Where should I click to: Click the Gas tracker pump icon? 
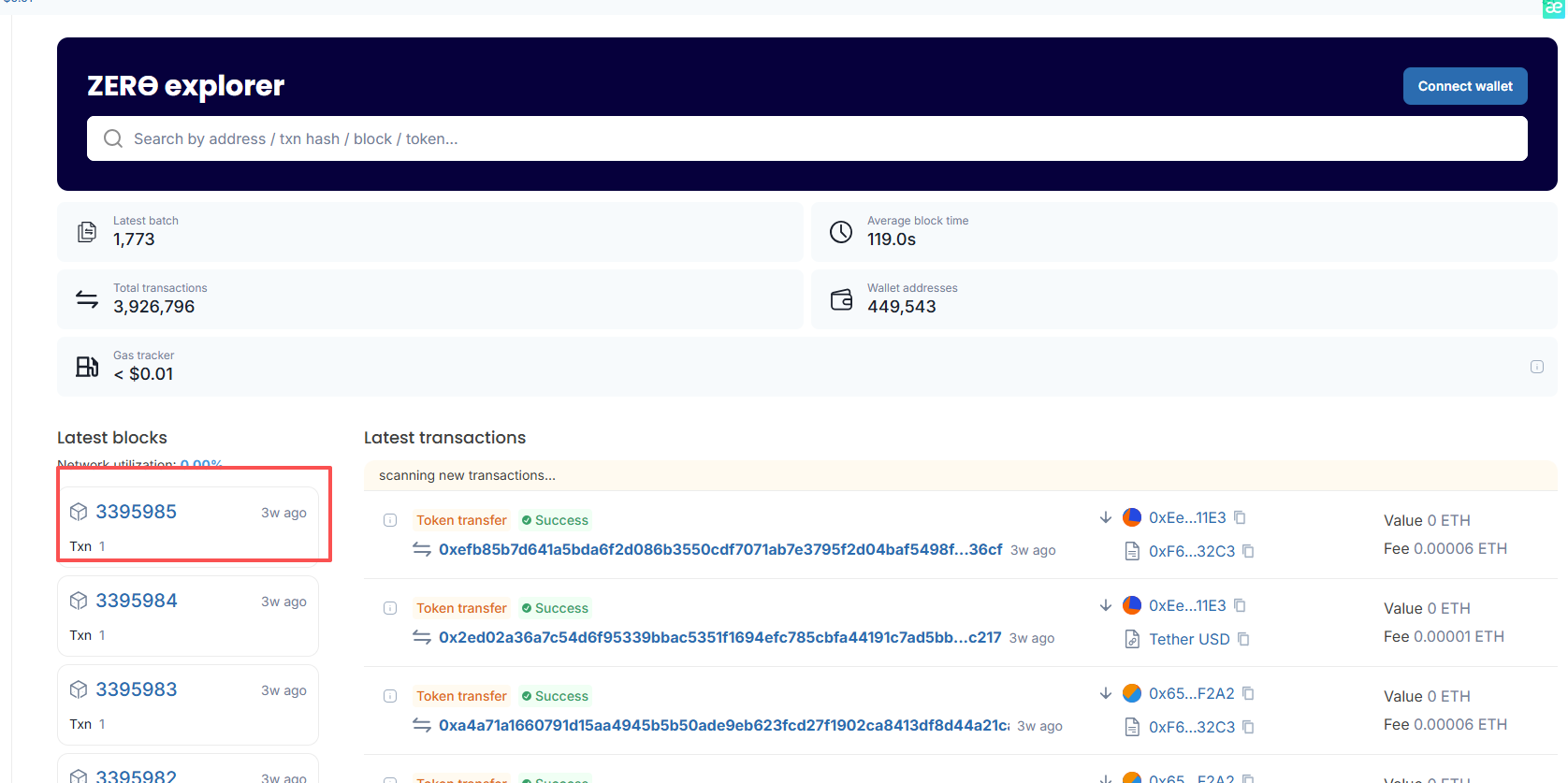pos(87,367)
